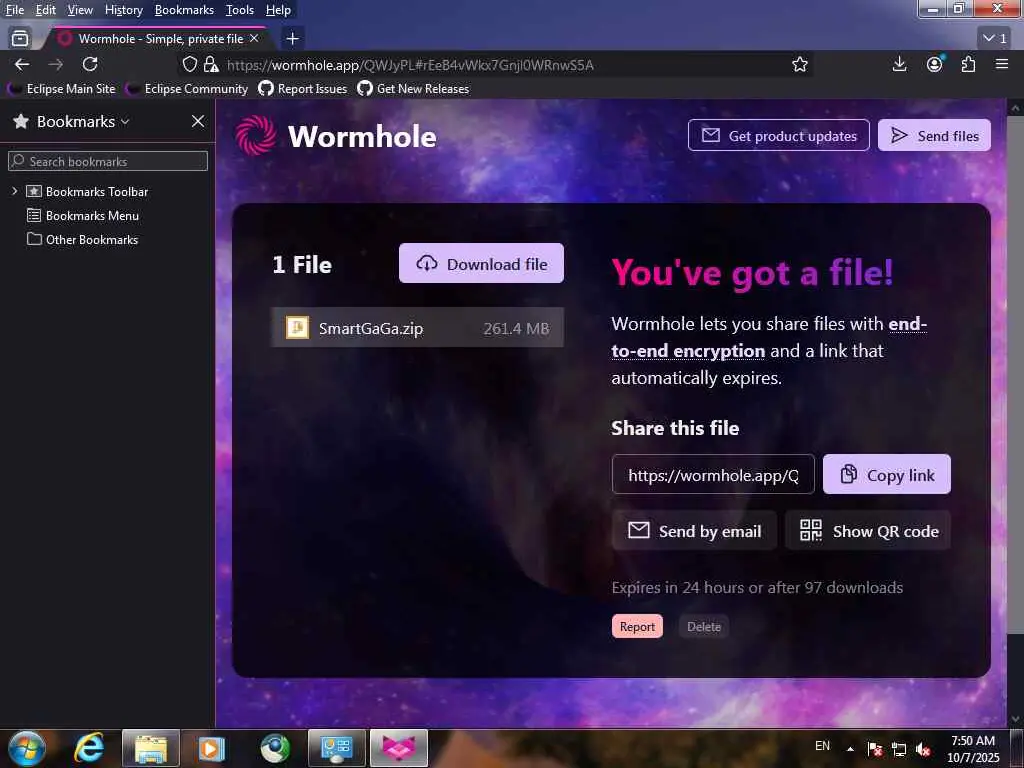Click the taskbar clock showing 7:50 AM
Screen dimensions: 1024x768
pyautogui.click(x=973, y=749)
